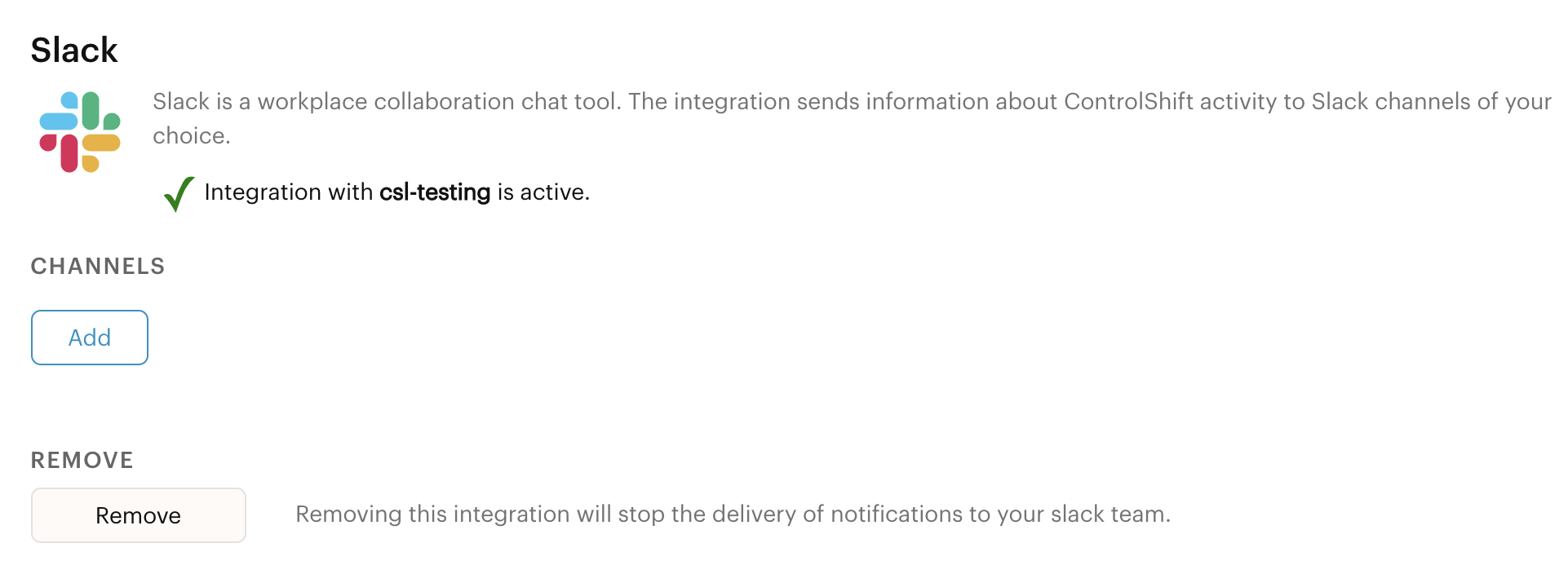Click the word 'choice.' in description
1568x574 pixels.
tap(192, 136)
